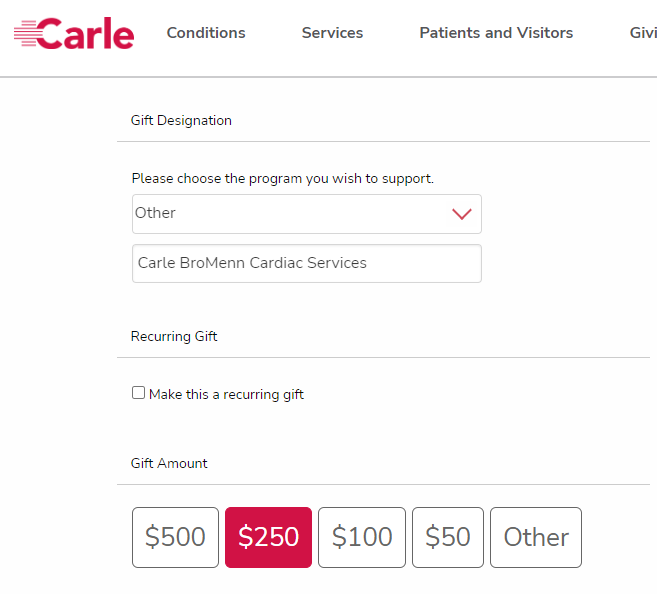The image size is (657, 594).
Task: Open the Services menu
Action: point(332,33)
